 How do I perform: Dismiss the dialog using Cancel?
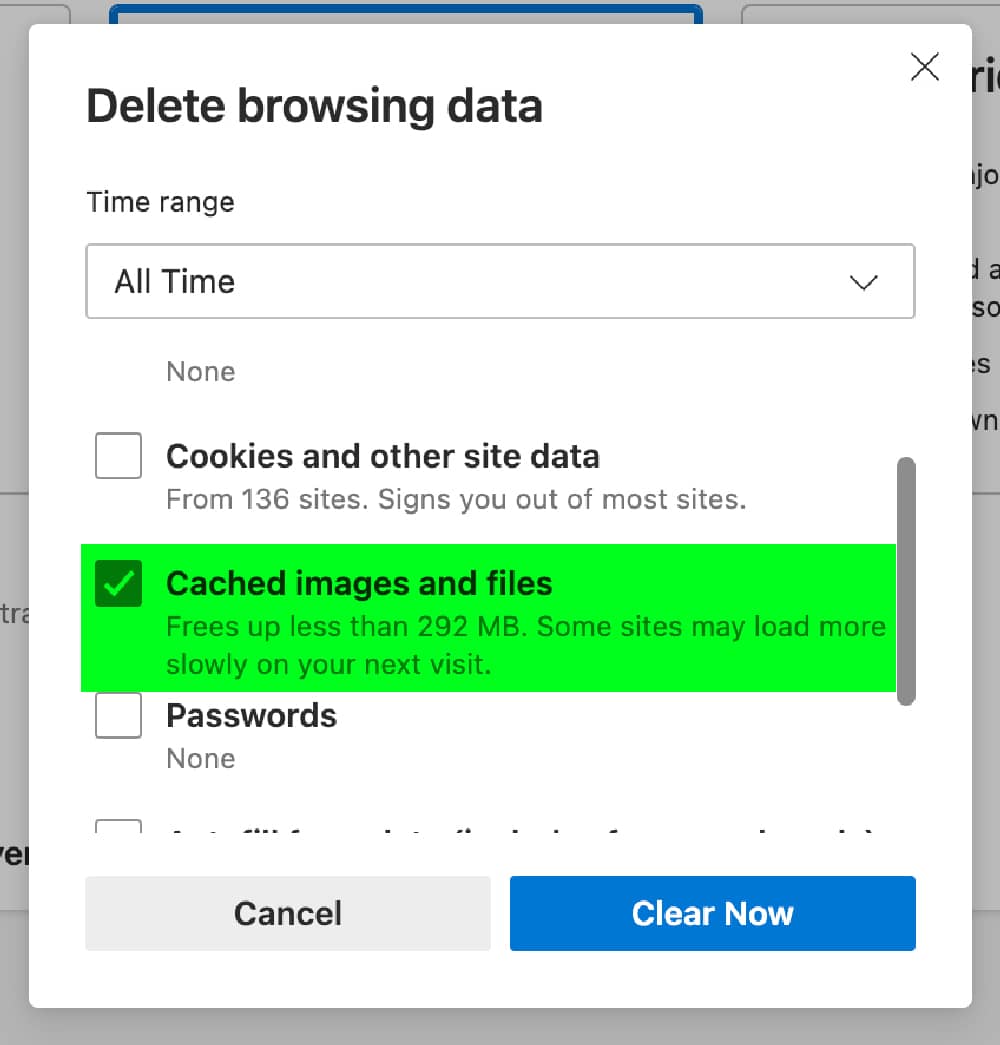click(287, 913)
